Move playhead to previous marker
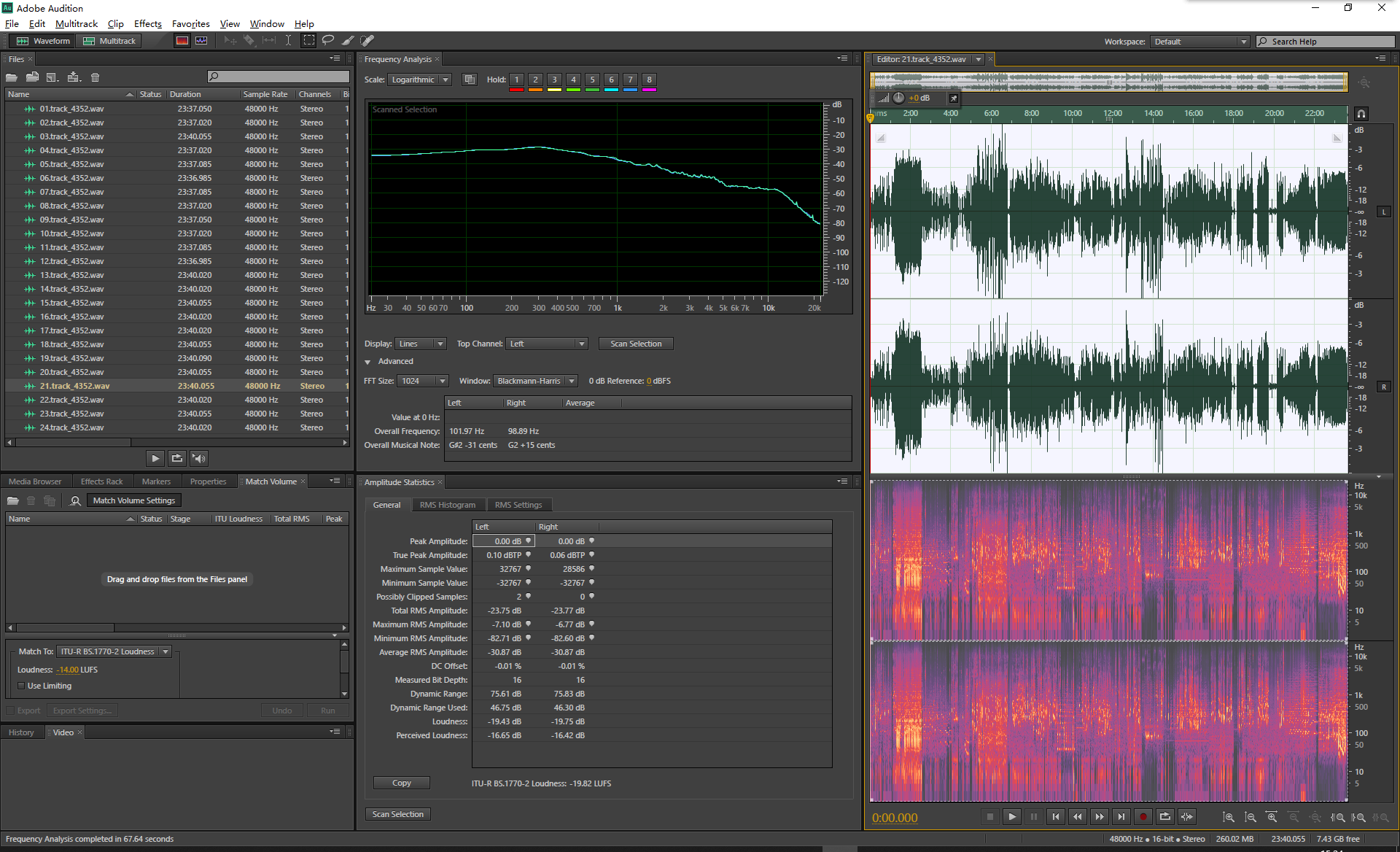Image resolution: width=1400 pixels, height=852 pixels. 1056,817
